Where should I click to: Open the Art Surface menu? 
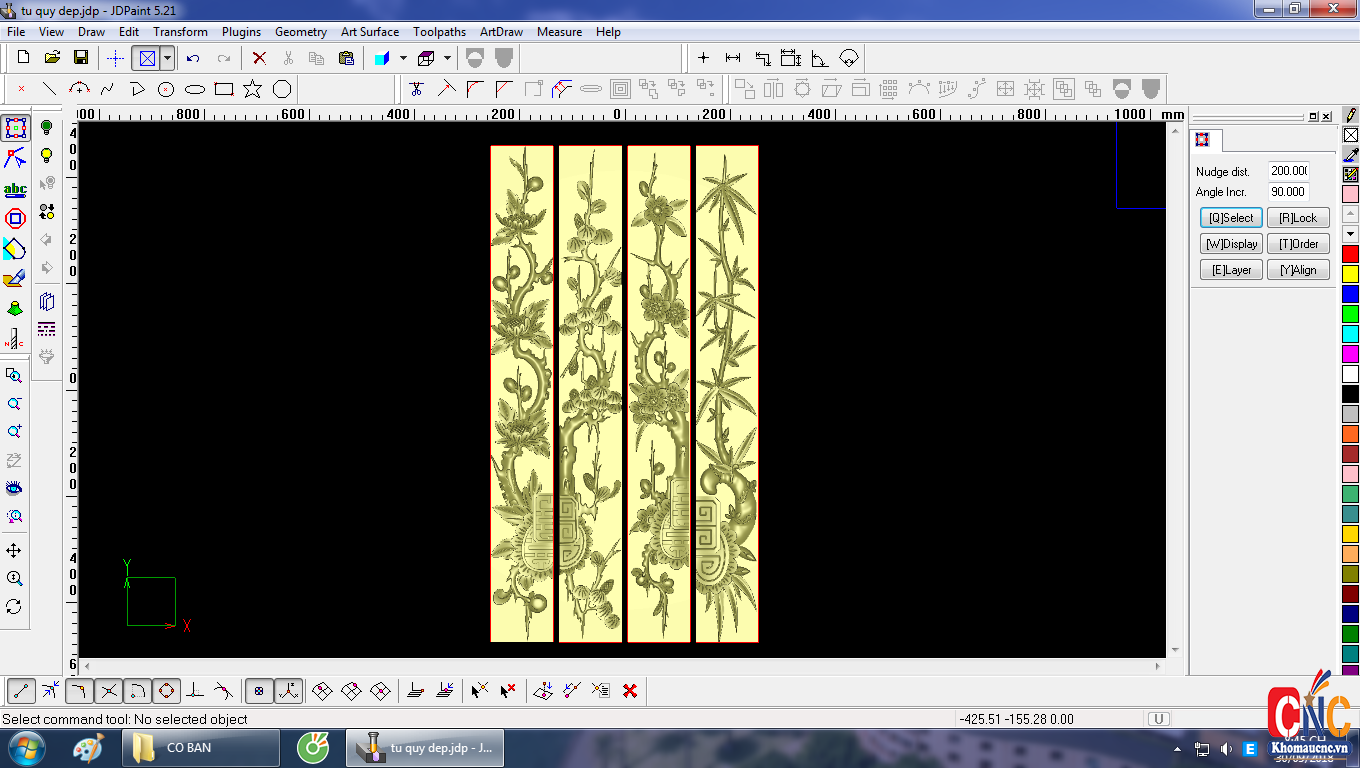(370, 32)
